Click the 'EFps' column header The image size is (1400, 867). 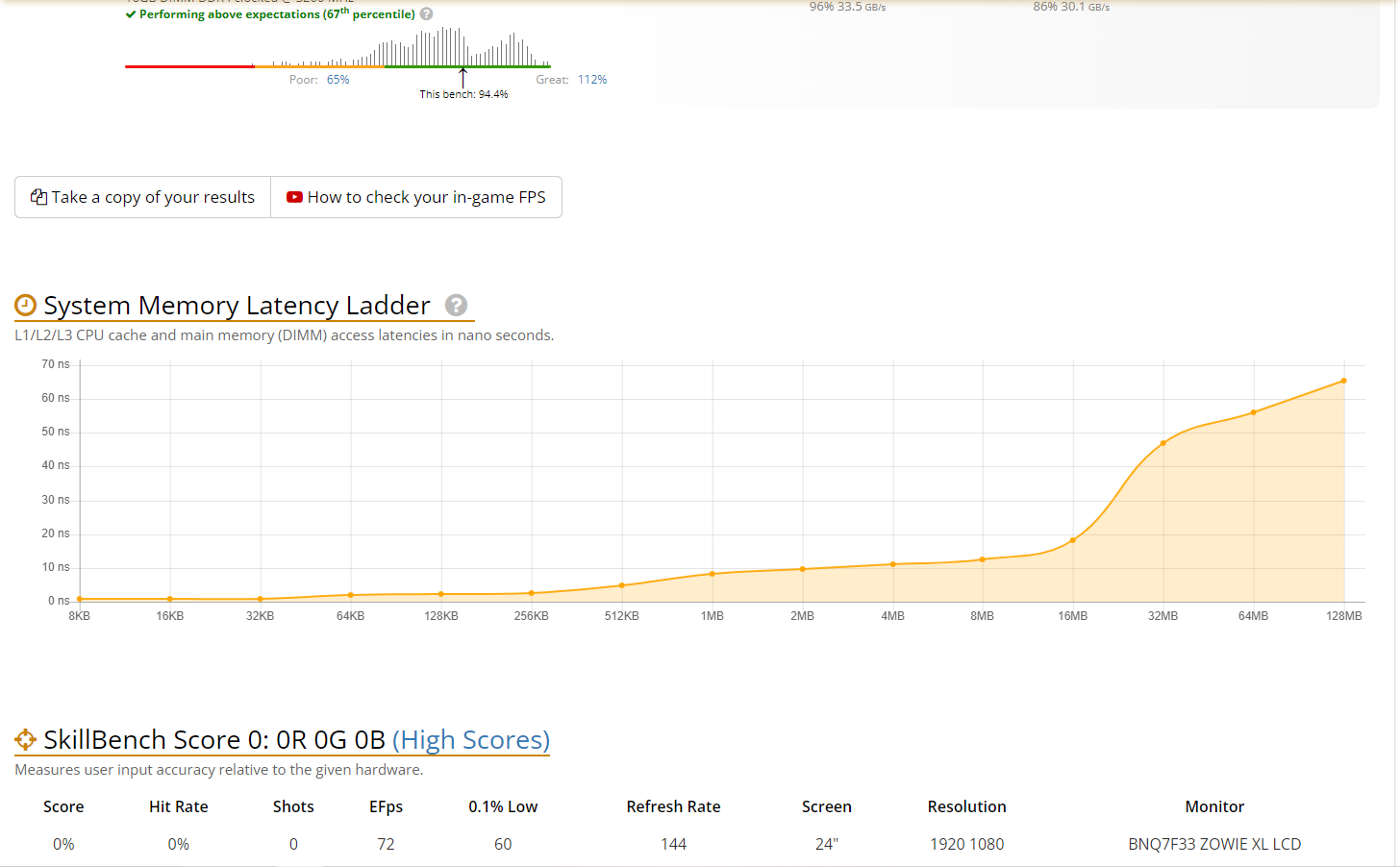point(387,806)
